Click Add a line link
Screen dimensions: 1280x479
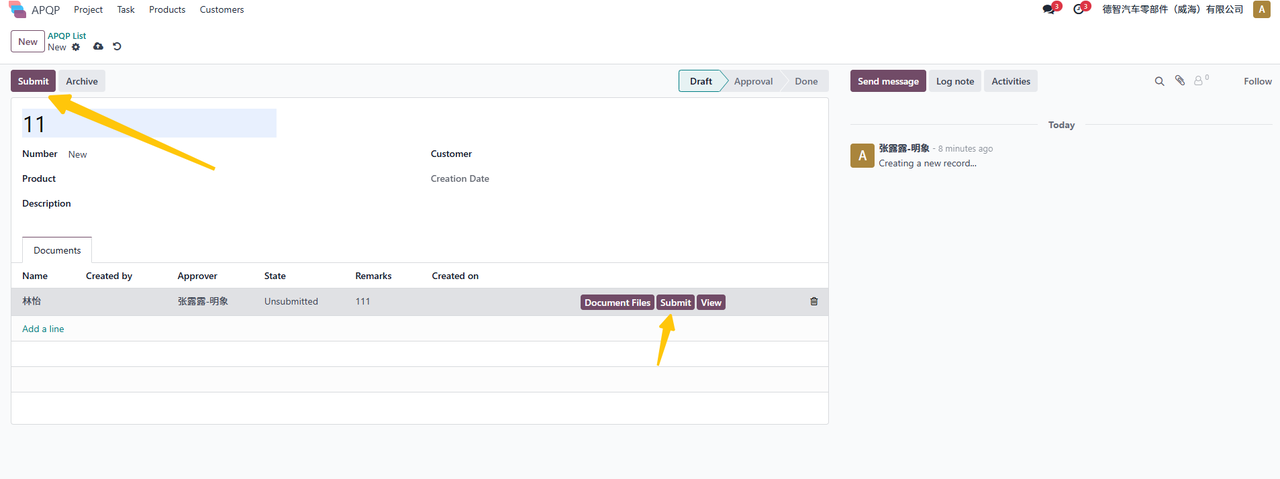pos(43,329)
